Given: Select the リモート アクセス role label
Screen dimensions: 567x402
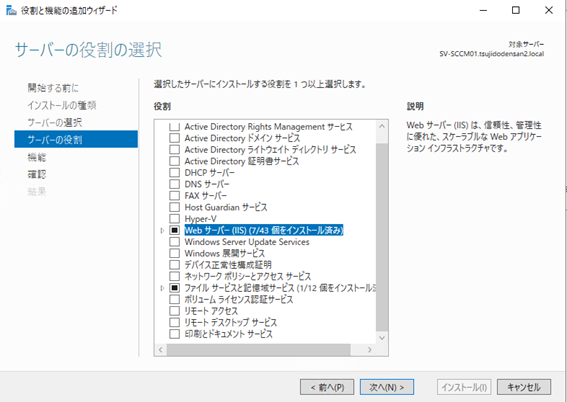Looking at the screenshot, I should pos(211,311).
